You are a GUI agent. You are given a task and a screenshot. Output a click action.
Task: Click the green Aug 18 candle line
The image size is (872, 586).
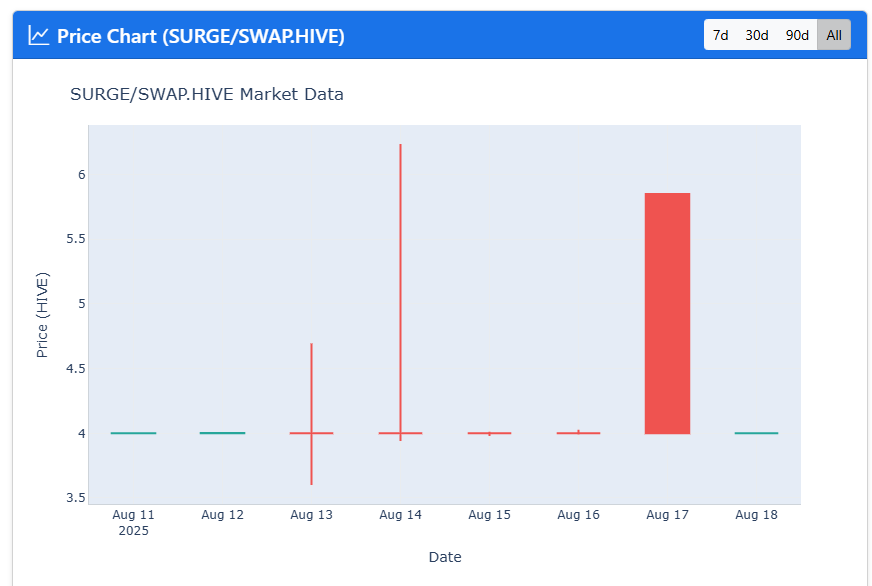756,433
